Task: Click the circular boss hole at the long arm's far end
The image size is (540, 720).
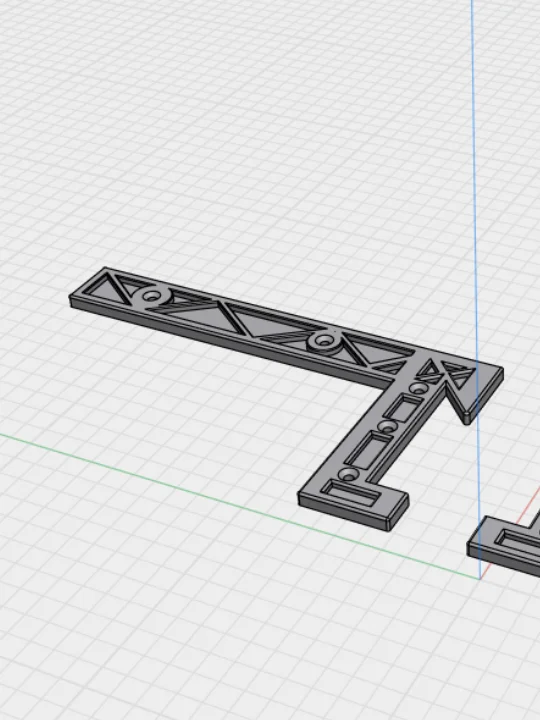Action: point(151,296)
